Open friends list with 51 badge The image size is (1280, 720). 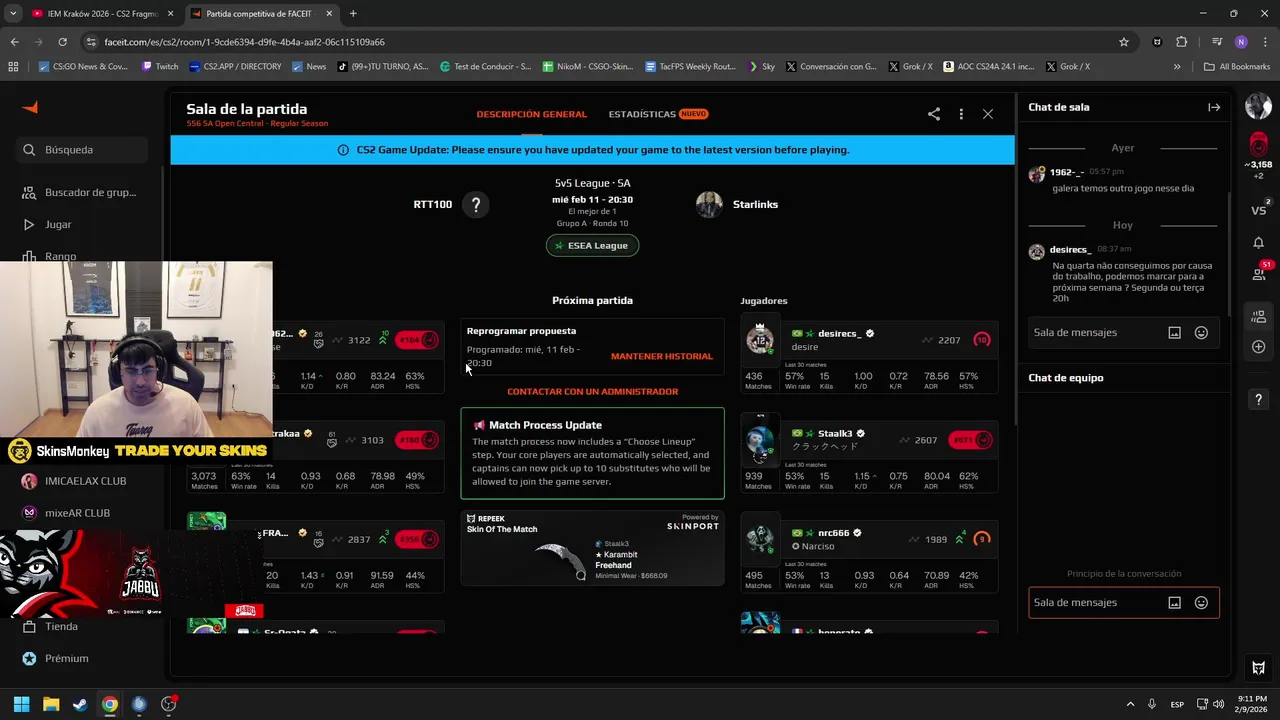click(1259, 273)
